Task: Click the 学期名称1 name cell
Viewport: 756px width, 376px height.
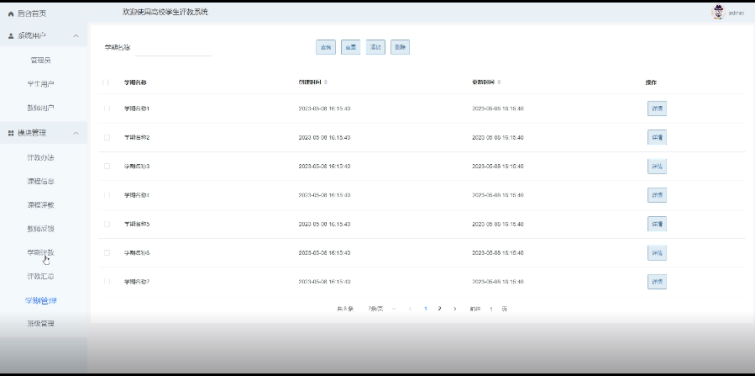Action: point(137,108)
